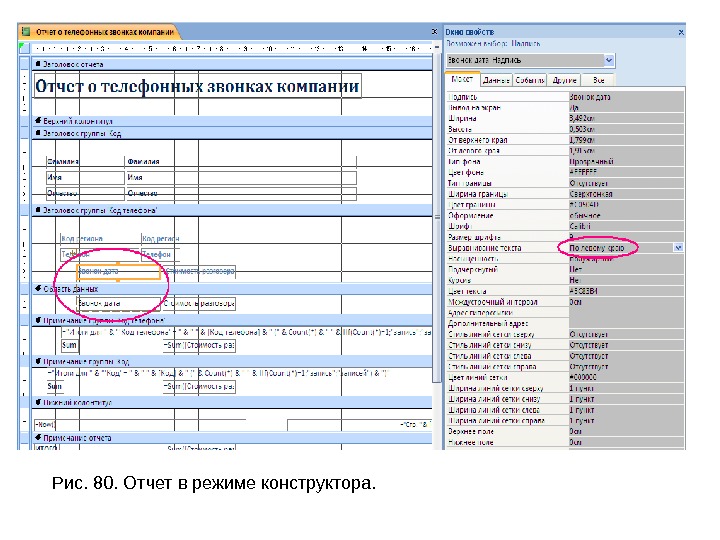Click the 'Заголовок отчета' section bar
Image resolution: width=720 pixels, height=540 pixels.
coord(232,64)
